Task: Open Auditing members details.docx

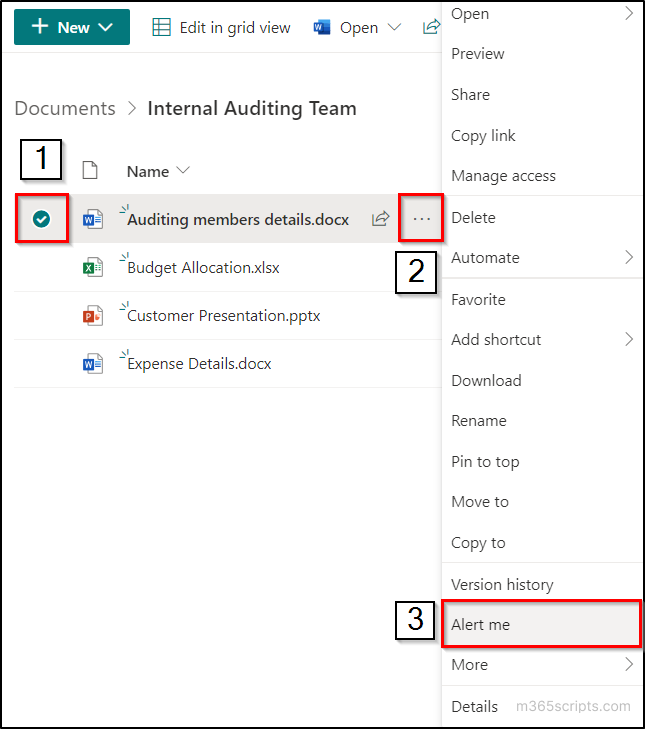Action: (238, 219)
